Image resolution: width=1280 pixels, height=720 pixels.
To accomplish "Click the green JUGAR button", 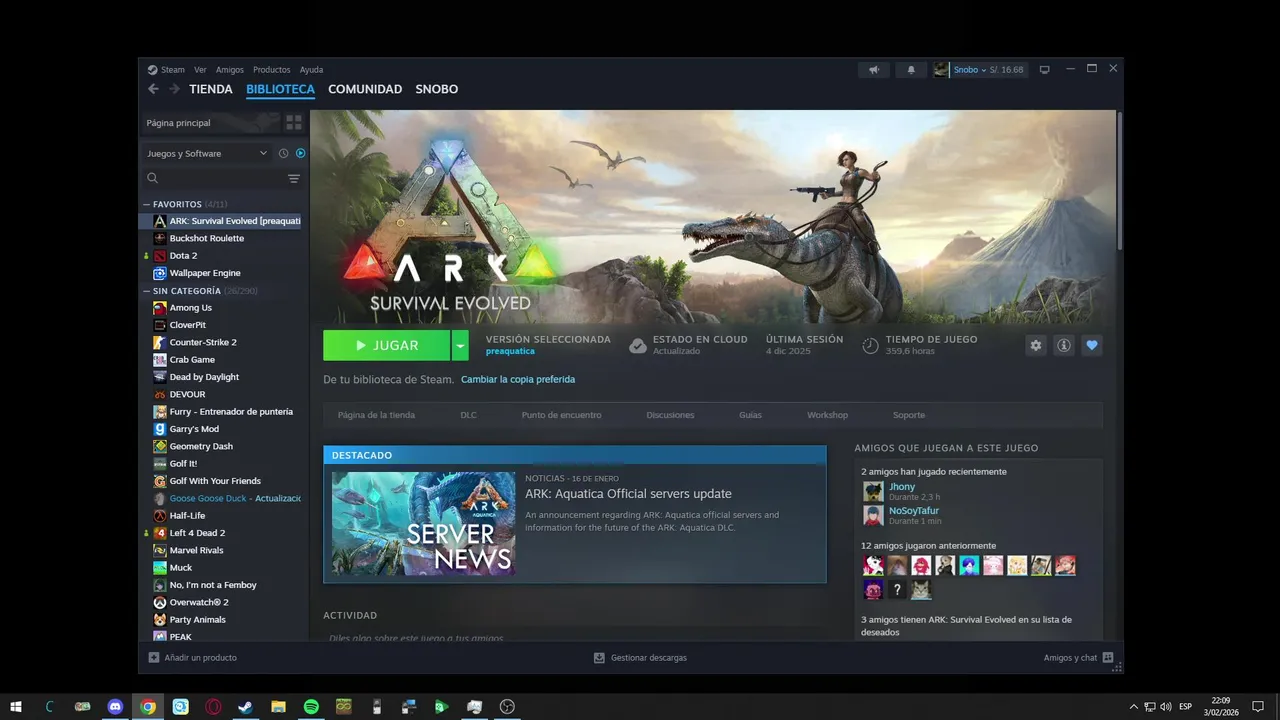I will [x=387, y=345].
